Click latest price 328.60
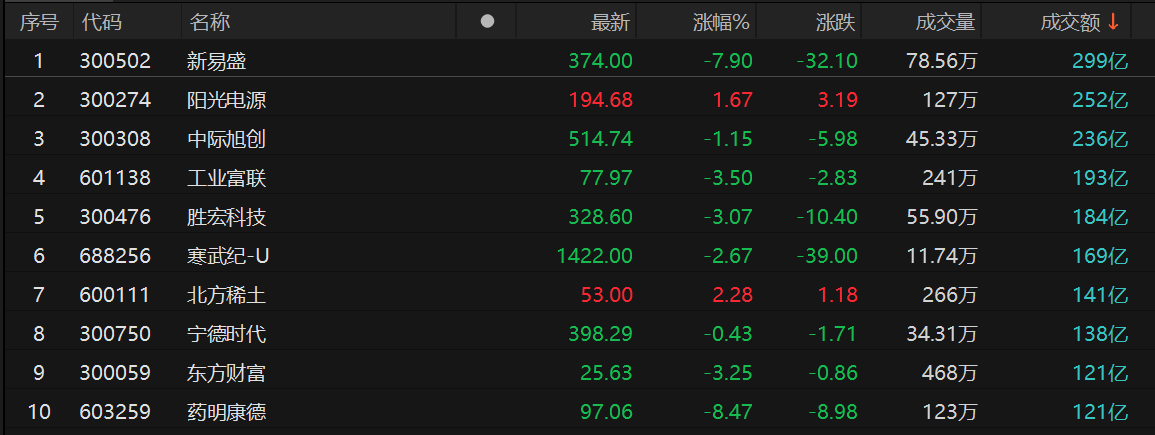This screenshot has height=435, width=1155. click(x=600, y=217)
